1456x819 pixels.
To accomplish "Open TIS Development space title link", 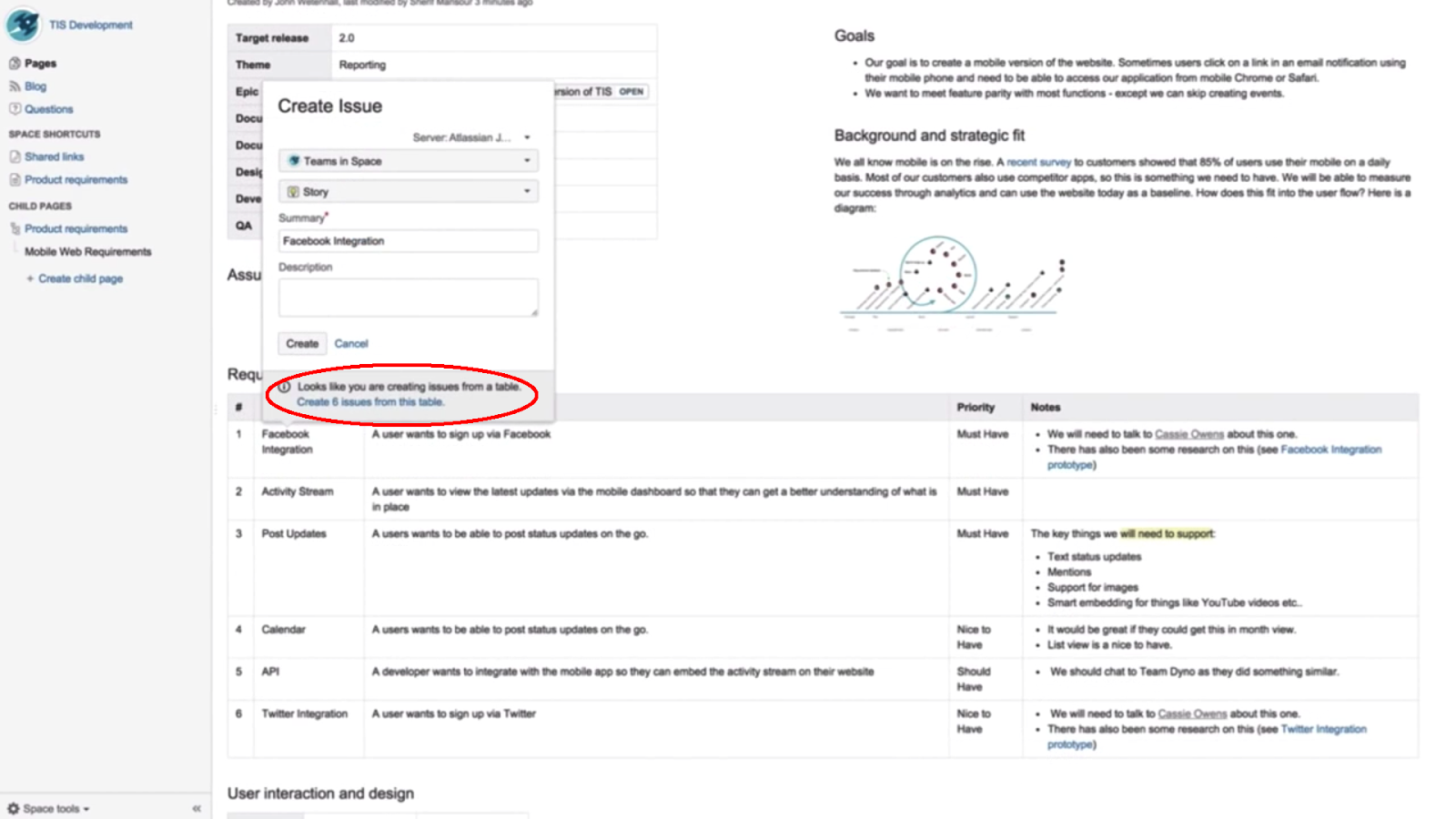I will [x=90, y=25].
